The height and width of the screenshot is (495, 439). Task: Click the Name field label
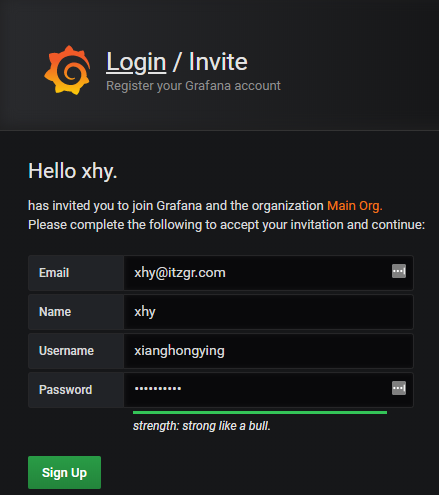click(55, 312)
